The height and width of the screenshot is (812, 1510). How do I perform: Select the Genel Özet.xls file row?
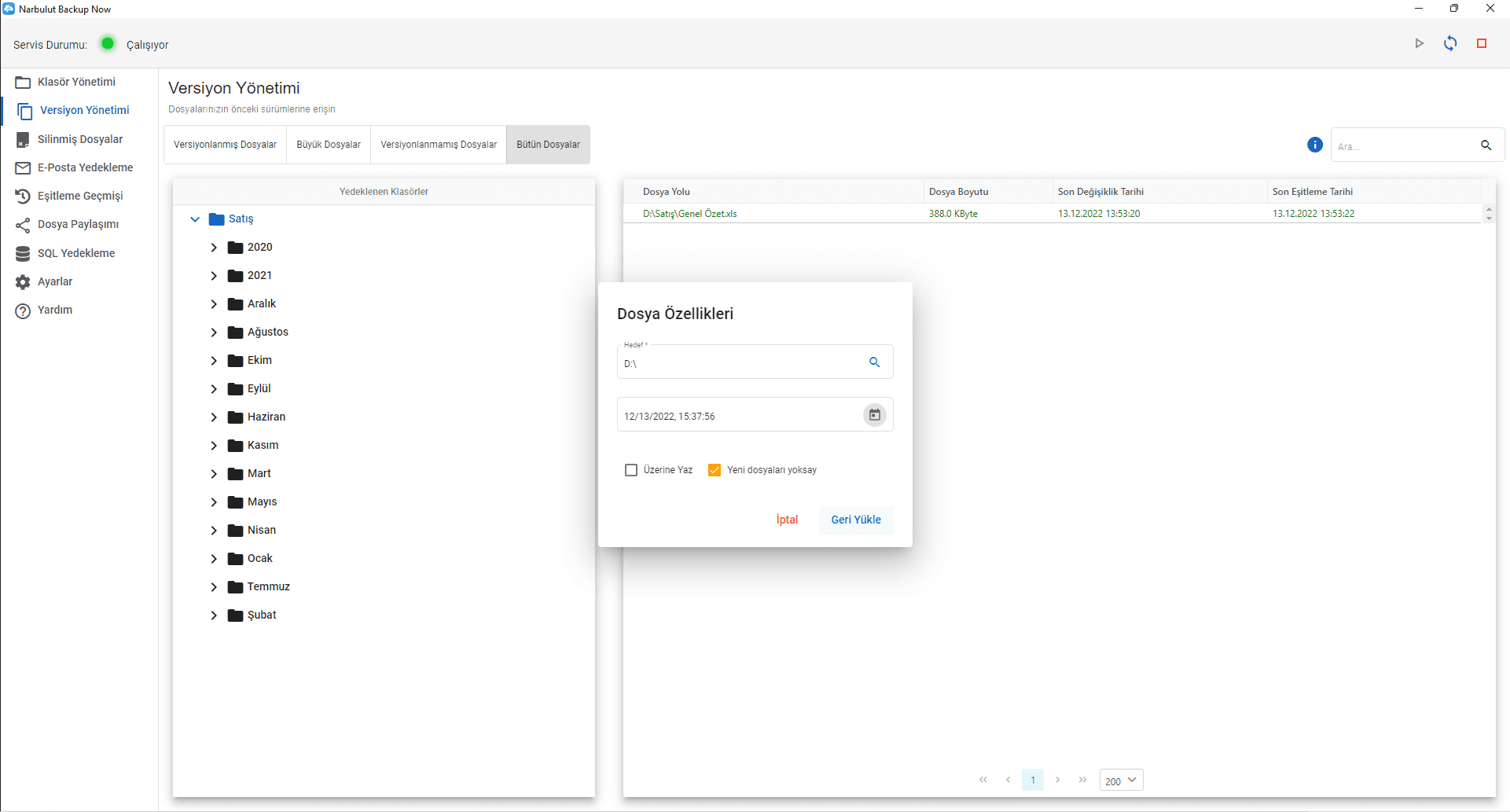click(x=690, y=214)
